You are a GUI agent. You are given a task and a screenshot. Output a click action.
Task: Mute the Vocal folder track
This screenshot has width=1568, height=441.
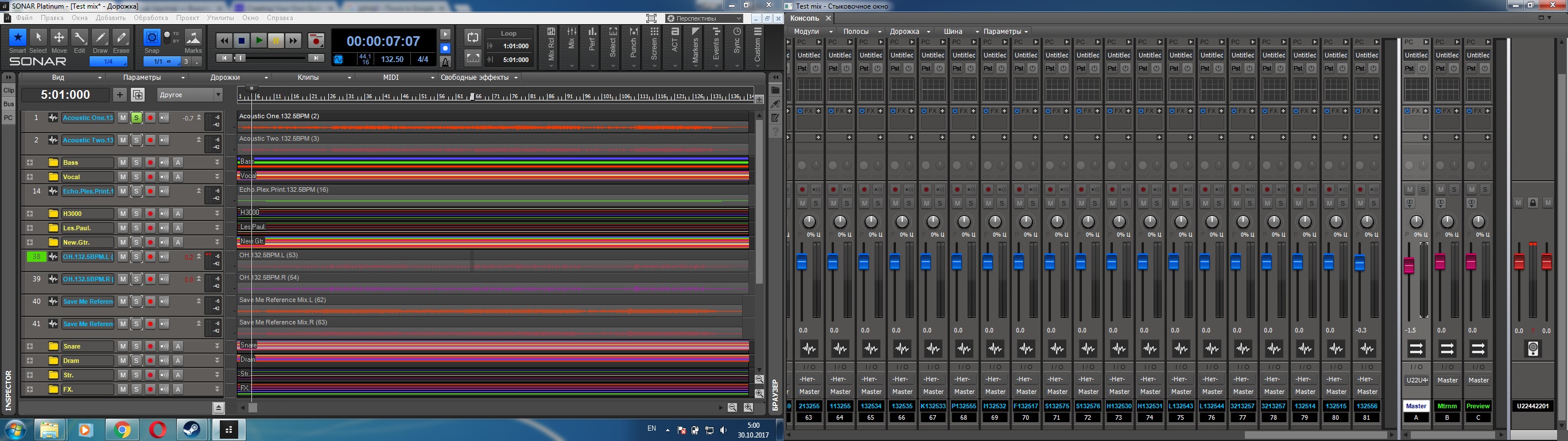122,177
